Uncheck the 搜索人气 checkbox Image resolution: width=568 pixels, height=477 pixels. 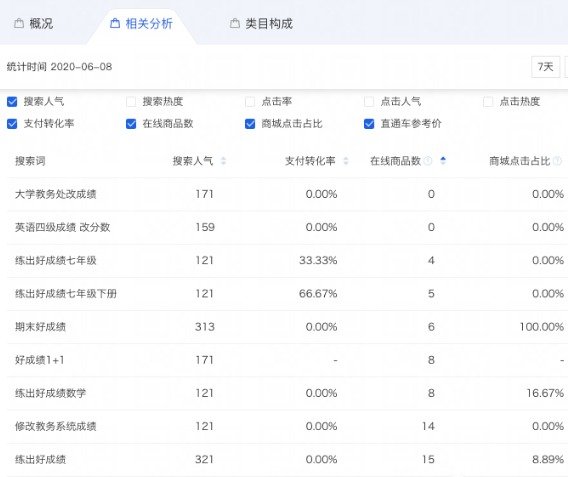point(12,101)
